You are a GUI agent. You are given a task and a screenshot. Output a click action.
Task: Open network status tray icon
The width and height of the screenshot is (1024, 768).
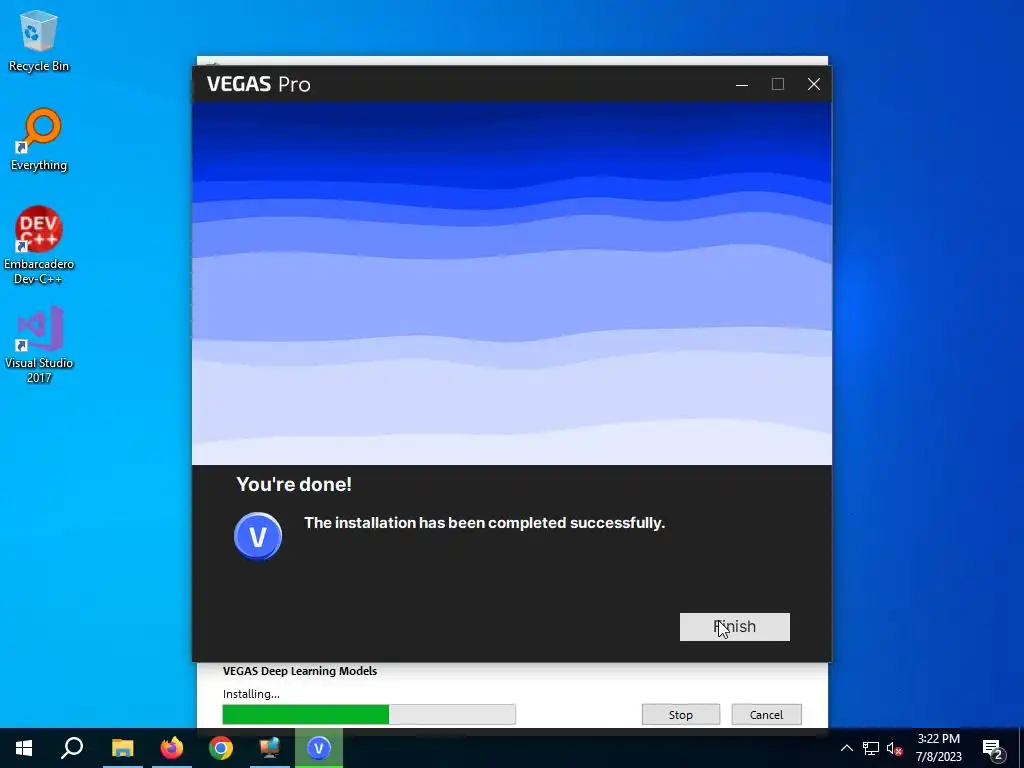[871, 748]
